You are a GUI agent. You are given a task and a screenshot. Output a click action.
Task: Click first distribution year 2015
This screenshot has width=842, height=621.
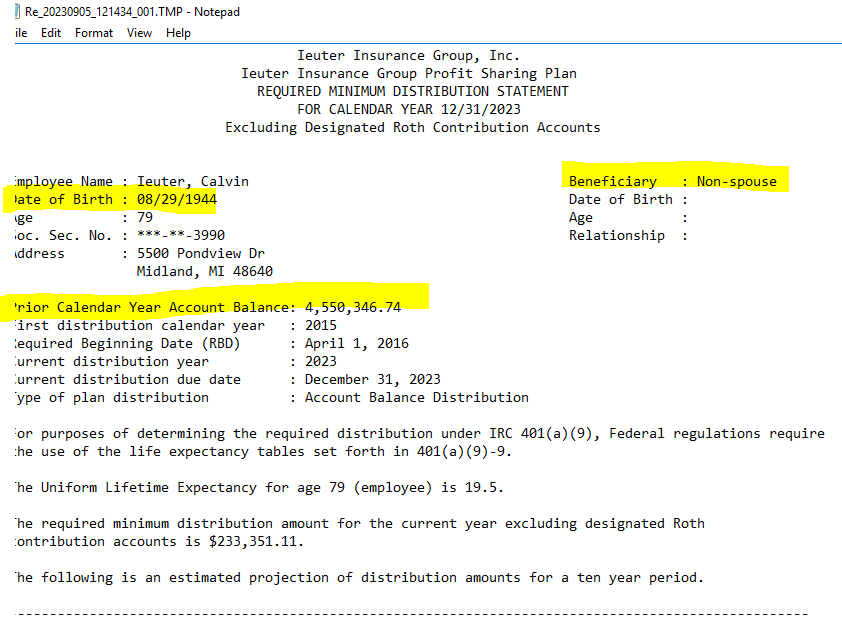coord(321,325)
